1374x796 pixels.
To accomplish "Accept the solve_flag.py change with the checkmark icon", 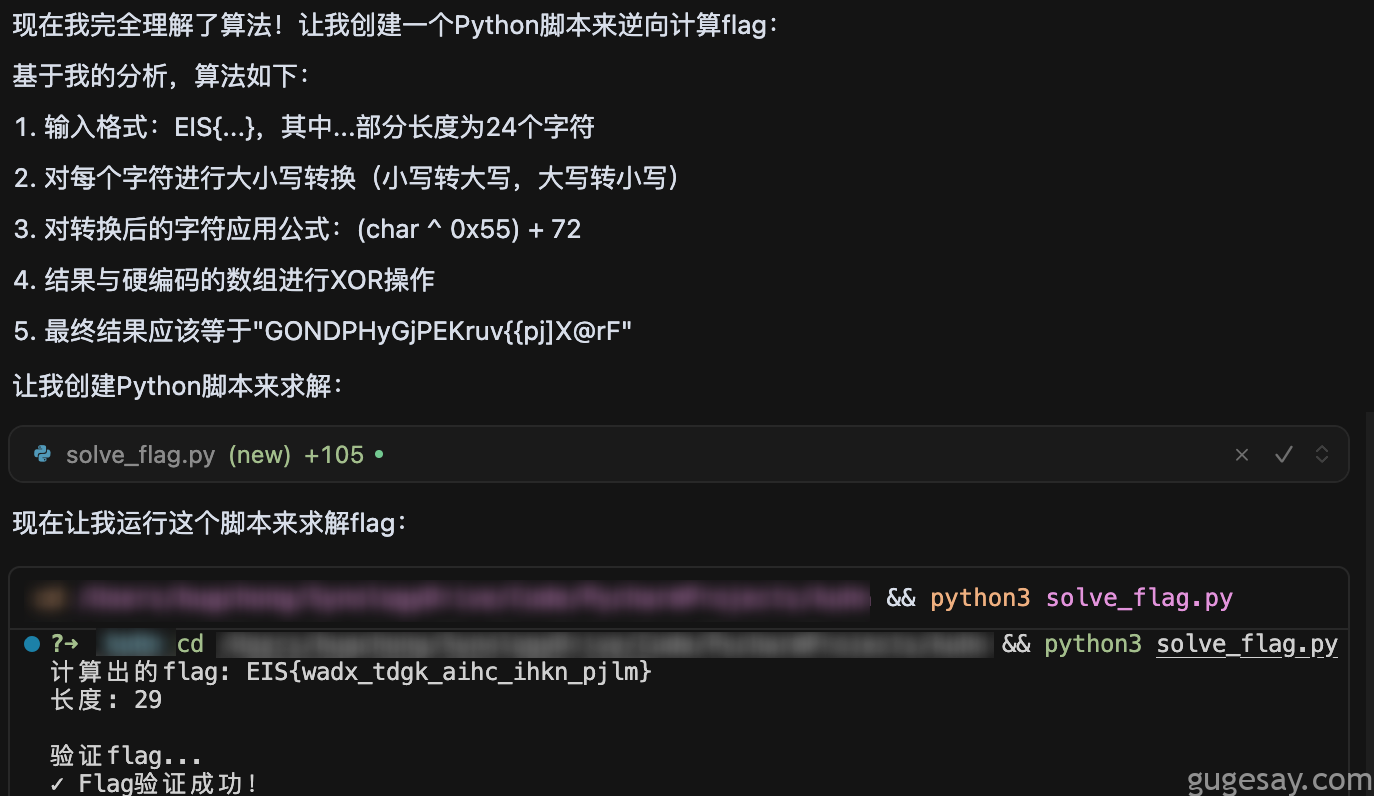I will (x=1284, y=455).
